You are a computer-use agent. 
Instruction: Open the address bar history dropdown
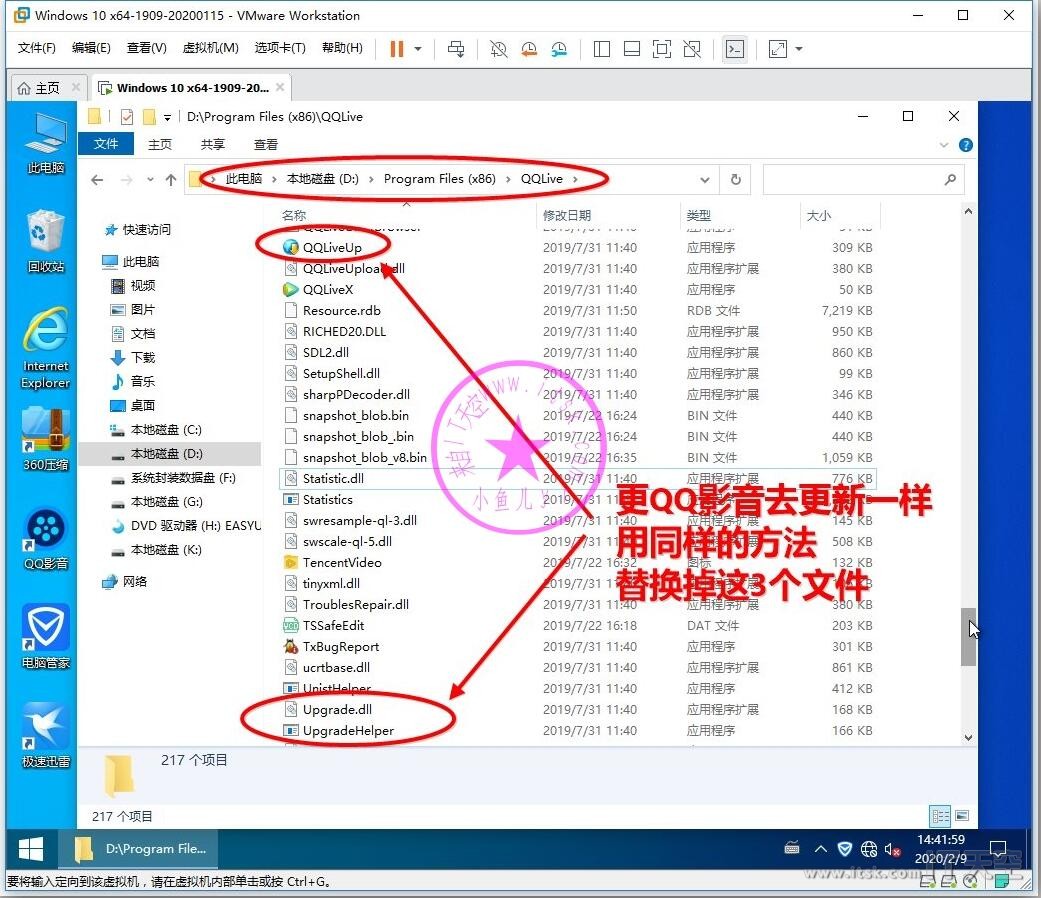pyautogui.click(x=704, y=180)
